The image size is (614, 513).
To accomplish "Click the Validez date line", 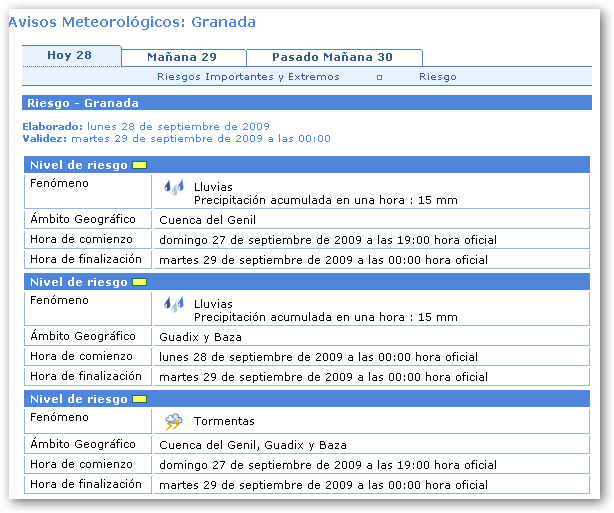I will [176, 138].
